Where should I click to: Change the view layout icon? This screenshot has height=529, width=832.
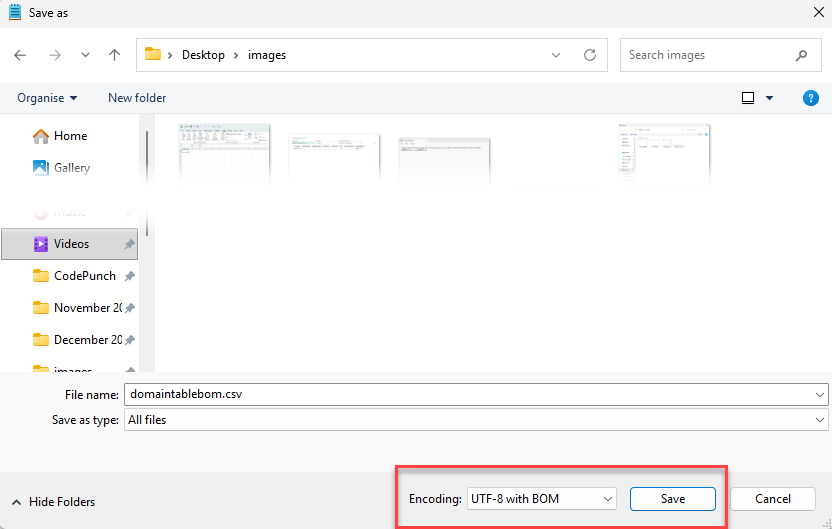(748, 98)
